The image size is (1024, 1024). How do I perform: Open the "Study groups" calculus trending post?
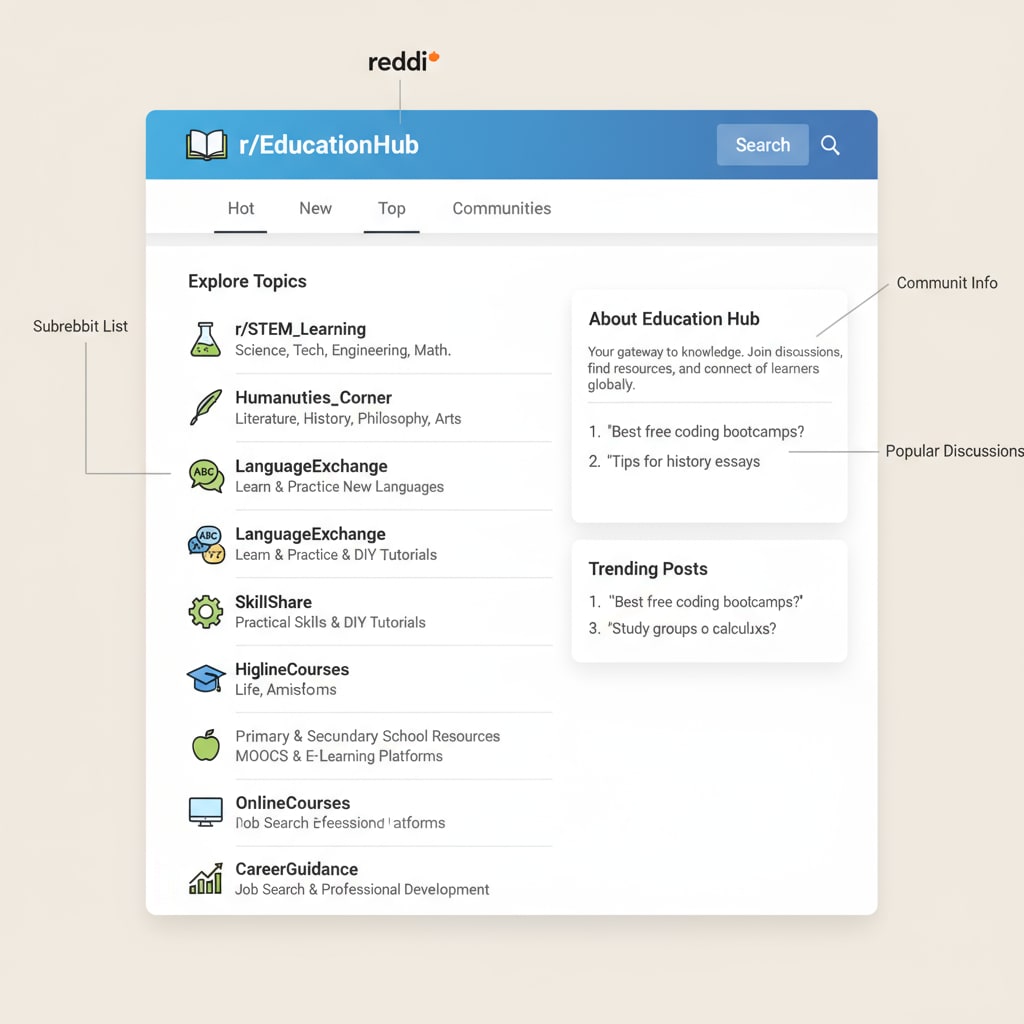pyautogui.click(x=692, y=628)
